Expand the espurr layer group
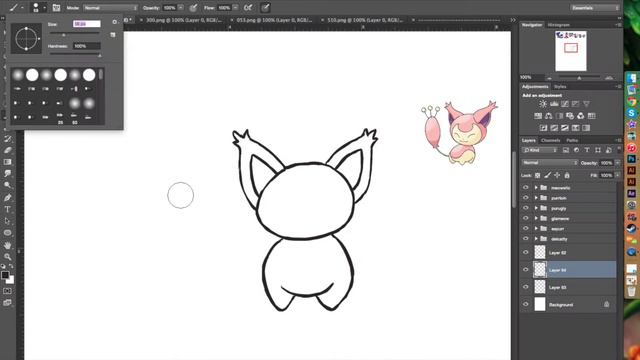640x360 pixels. 536,229
